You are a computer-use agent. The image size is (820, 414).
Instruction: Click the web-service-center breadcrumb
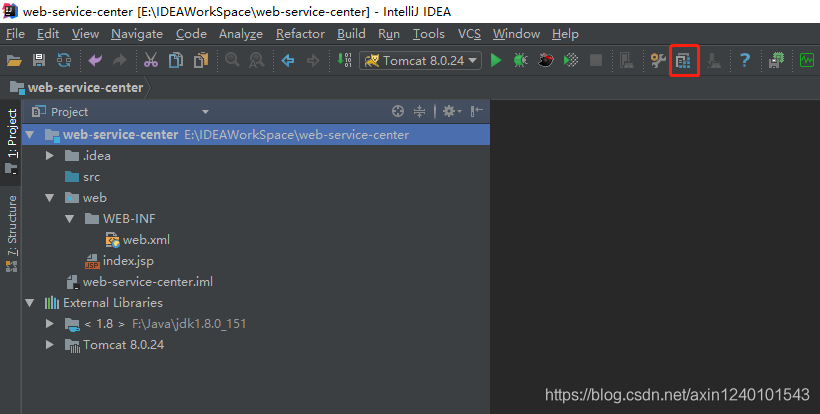(x=77, y=87)
